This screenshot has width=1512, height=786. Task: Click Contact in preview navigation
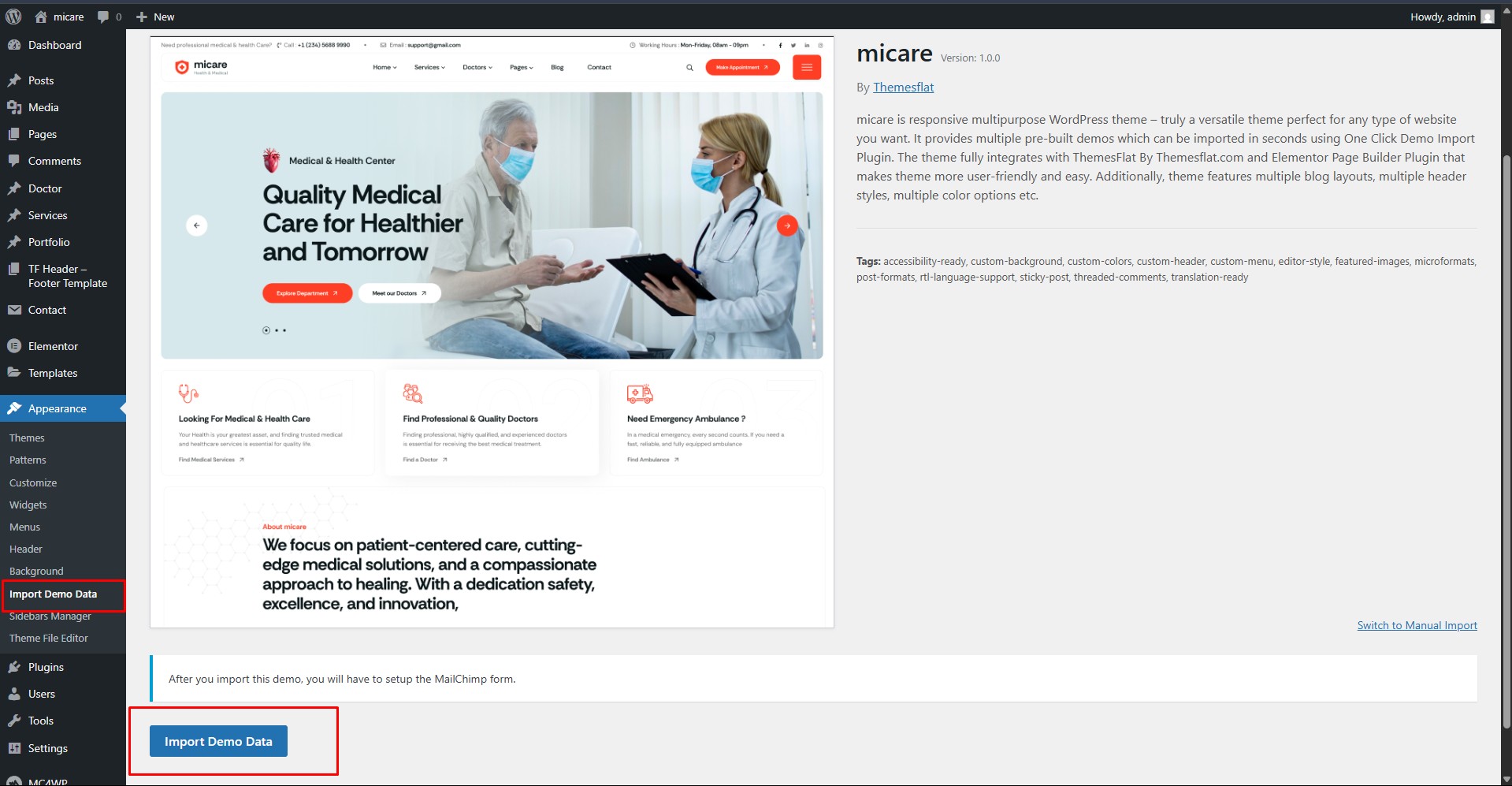point(599,68)
